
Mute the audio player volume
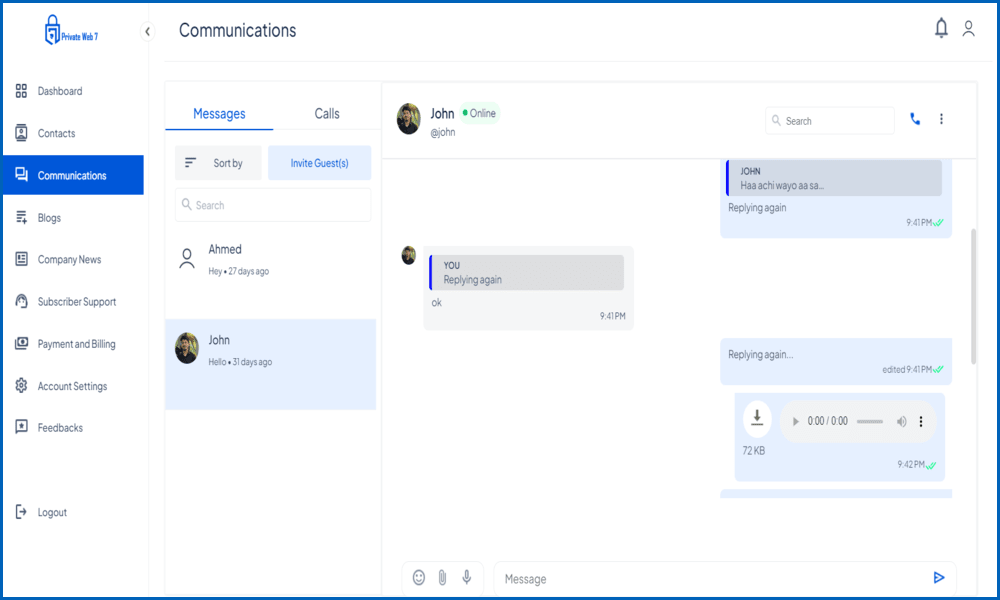(x=901, y=422)
